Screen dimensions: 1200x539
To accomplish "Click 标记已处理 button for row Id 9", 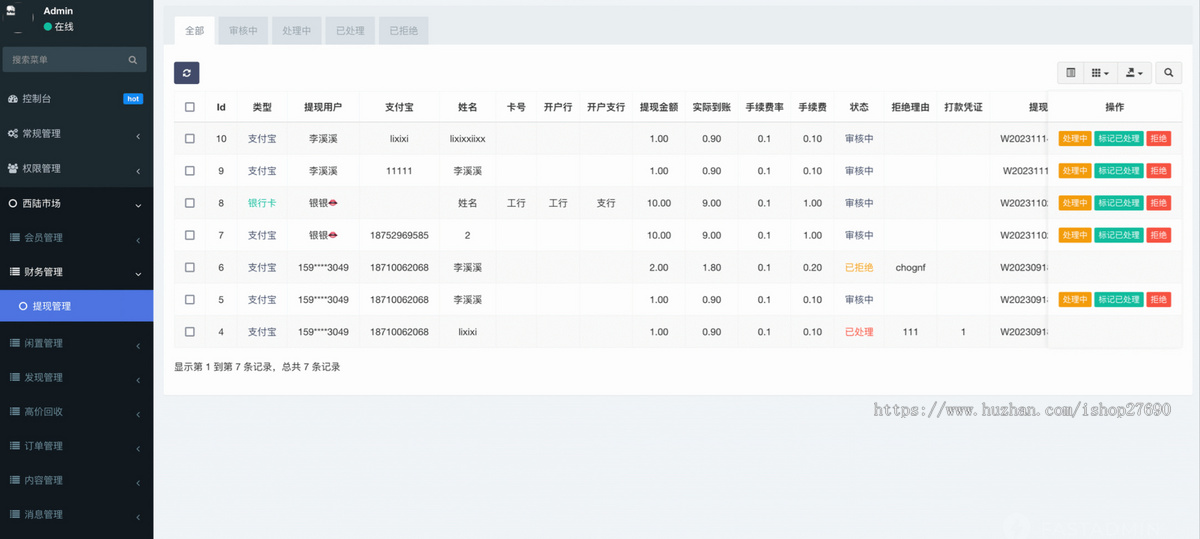I will [x=1119, y=171].
